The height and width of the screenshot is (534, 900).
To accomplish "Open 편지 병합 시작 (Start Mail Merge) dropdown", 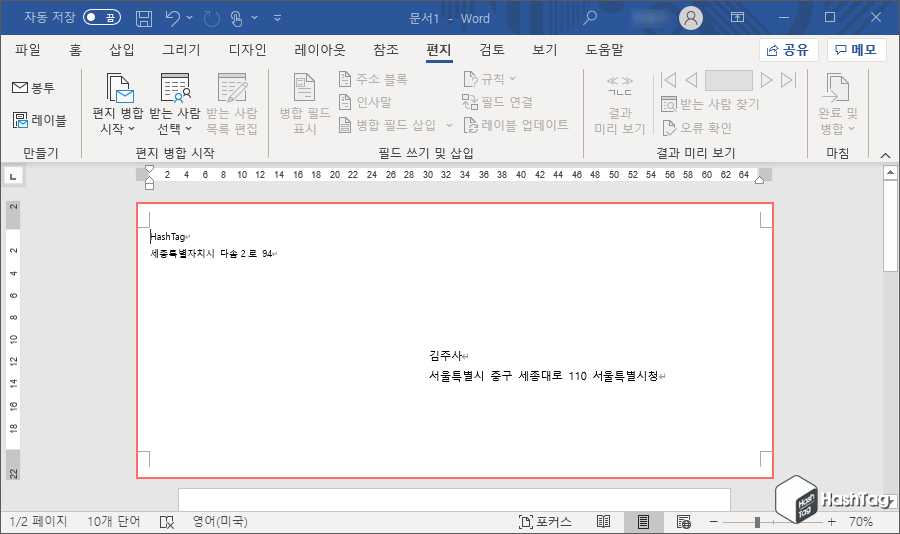I will pos(118,103).
